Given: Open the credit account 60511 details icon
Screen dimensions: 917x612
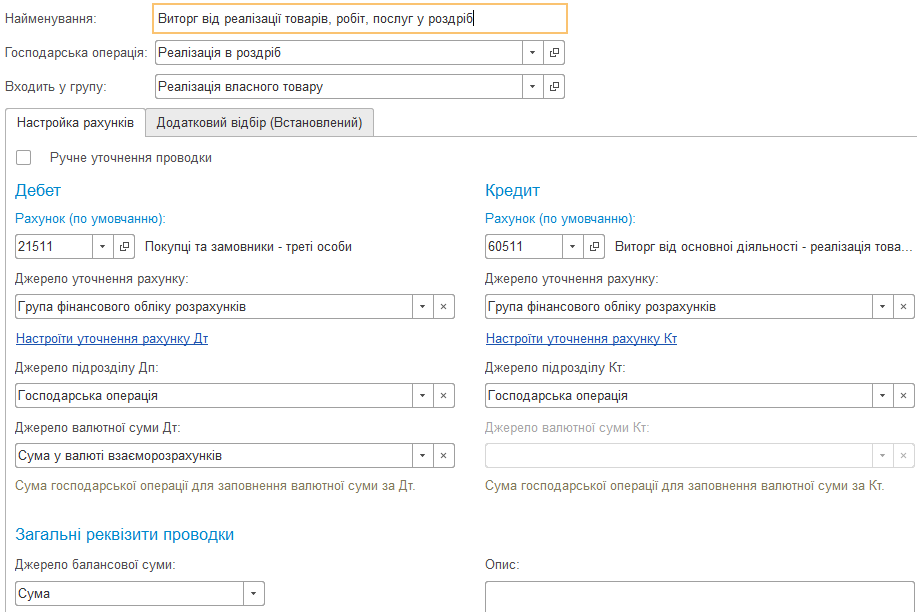Looking at the screenshot, I should 595,246.
